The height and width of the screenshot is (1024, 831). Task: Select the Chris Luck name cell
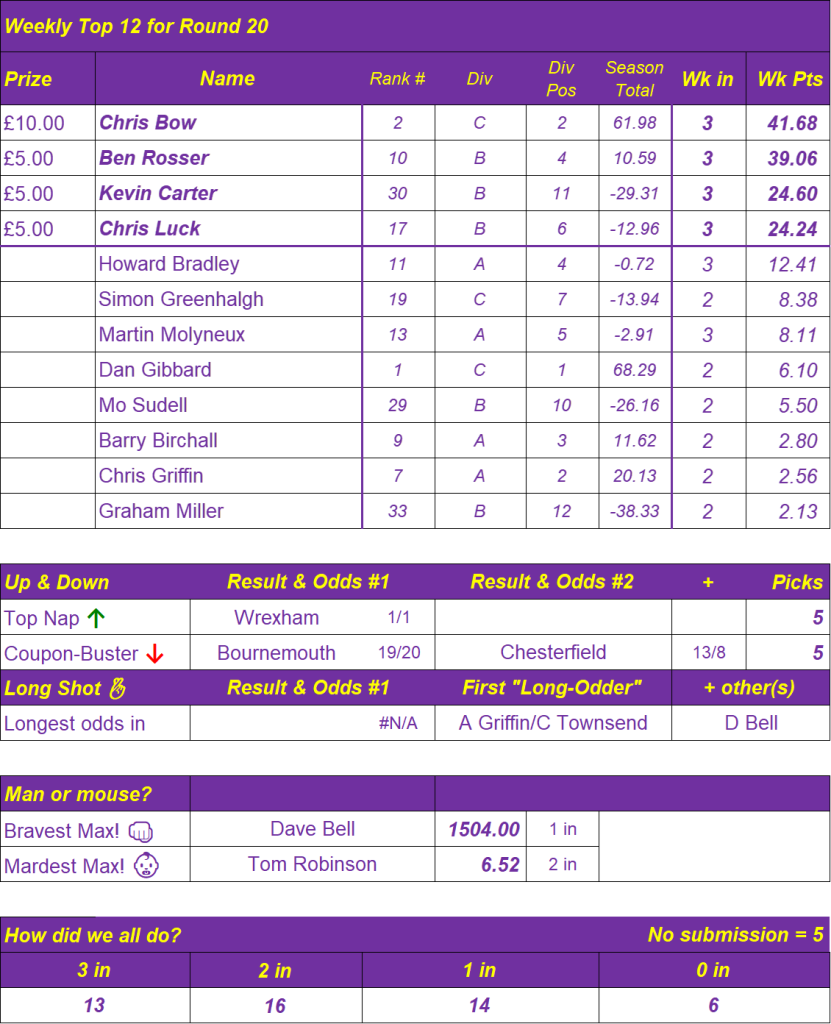click(229, 229)
